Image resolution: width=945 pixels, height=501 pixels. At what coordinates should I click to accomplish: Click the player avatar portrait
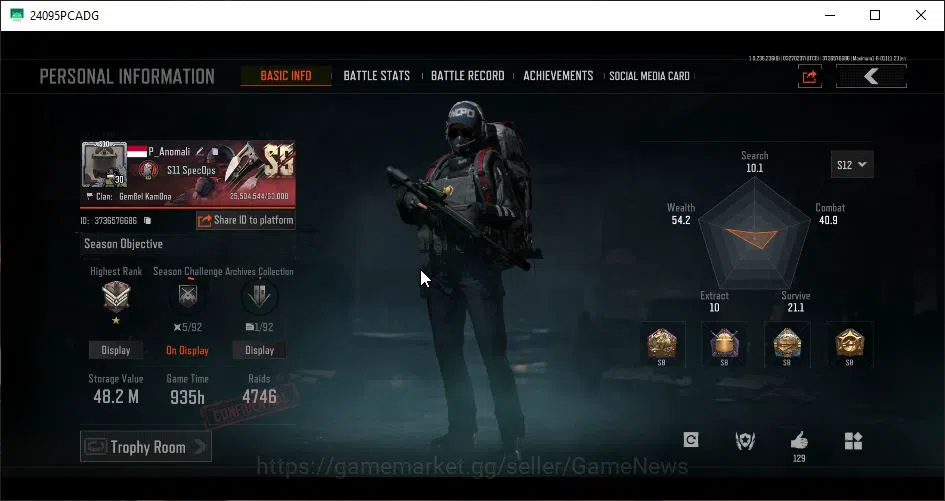click(x=104, y=165)
